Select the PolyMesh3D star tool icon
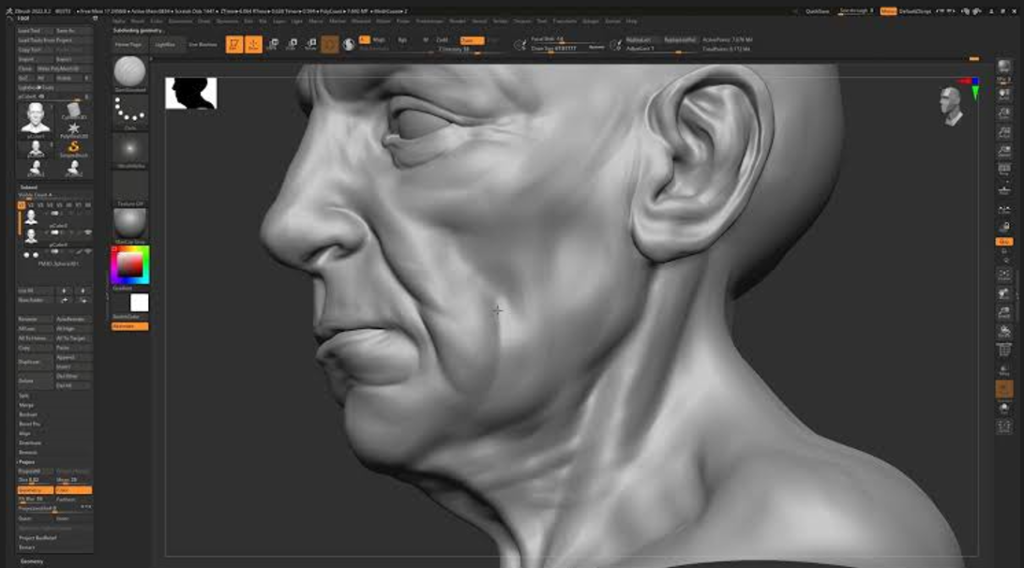Viewport: 1024px width, 568px height. [x=73, y=129]
